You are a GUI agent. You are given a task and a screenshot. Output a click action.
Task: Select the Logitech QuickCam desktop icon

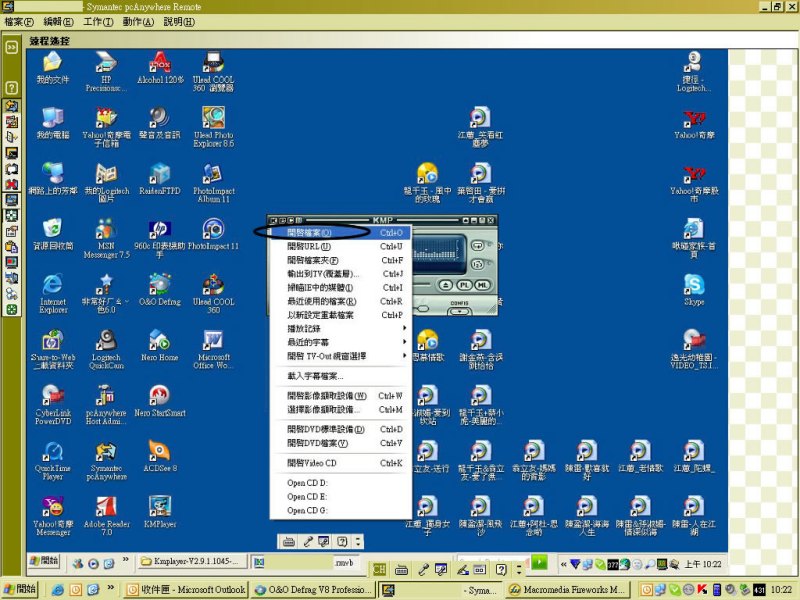106,349
